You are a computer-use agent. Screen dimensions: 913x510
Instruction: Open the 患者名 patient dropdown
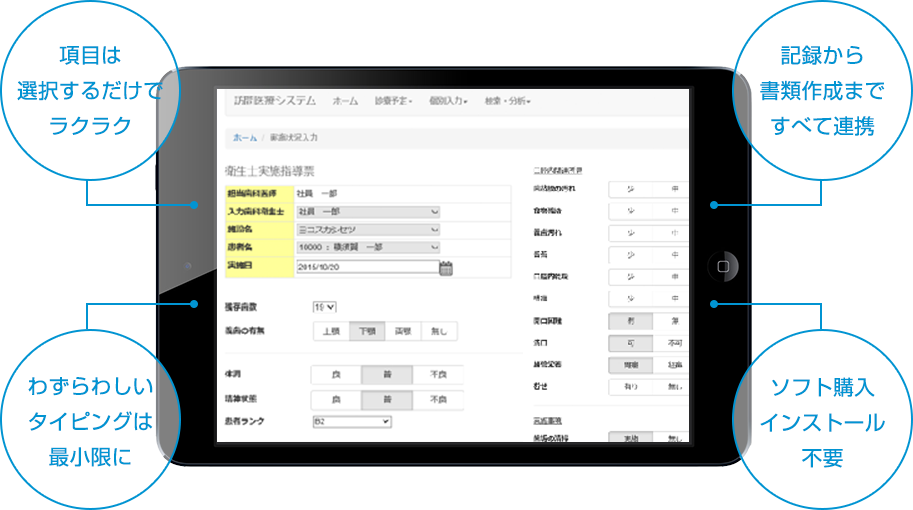tap(368, 247)
